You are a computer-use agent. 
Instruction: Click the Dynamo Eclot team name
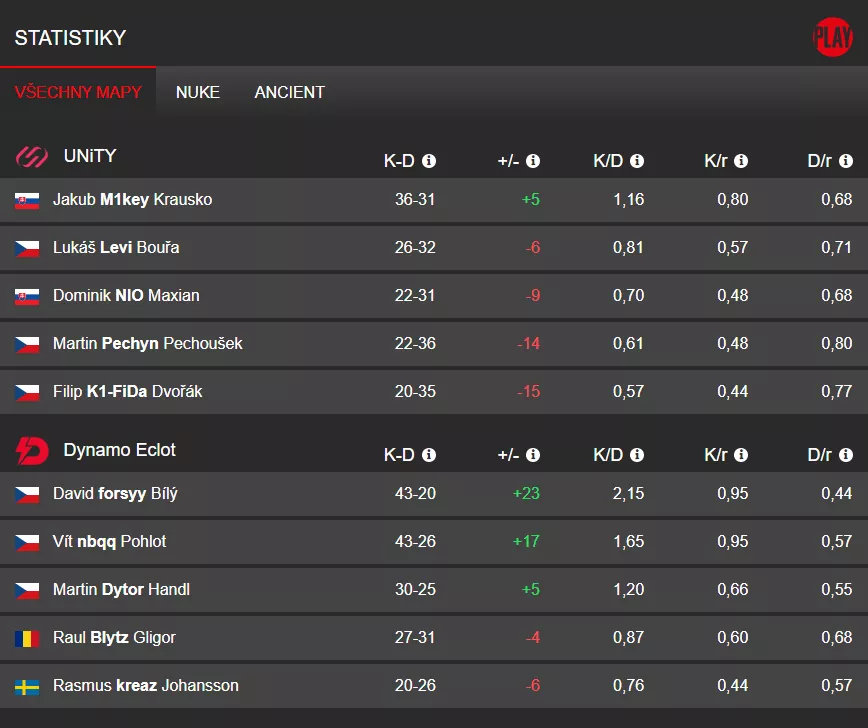click(119, 450)
